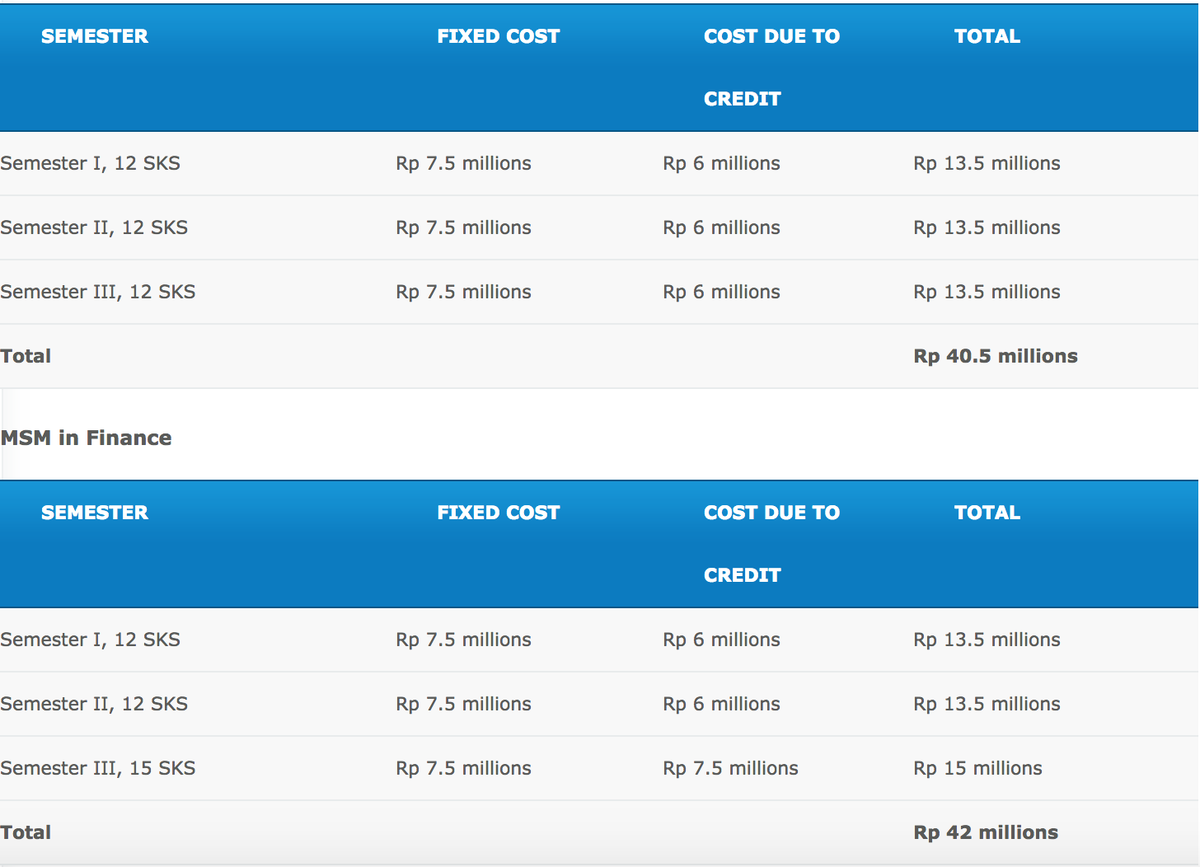Click Semester I 'Rp 13.5 millions' in first table
This screenshot has width=1200, height=867.
coord(987,163)
